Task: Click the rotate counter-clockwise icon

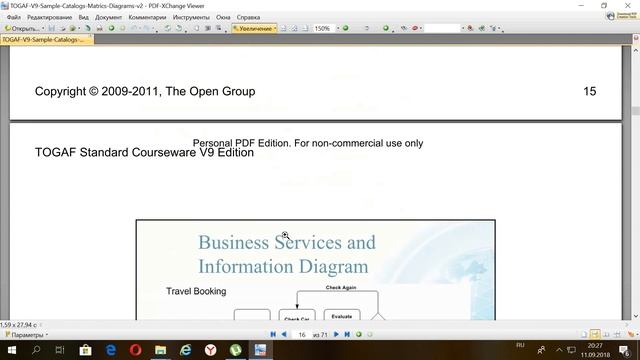Action: pyautogui.click(x=167, y=28)
